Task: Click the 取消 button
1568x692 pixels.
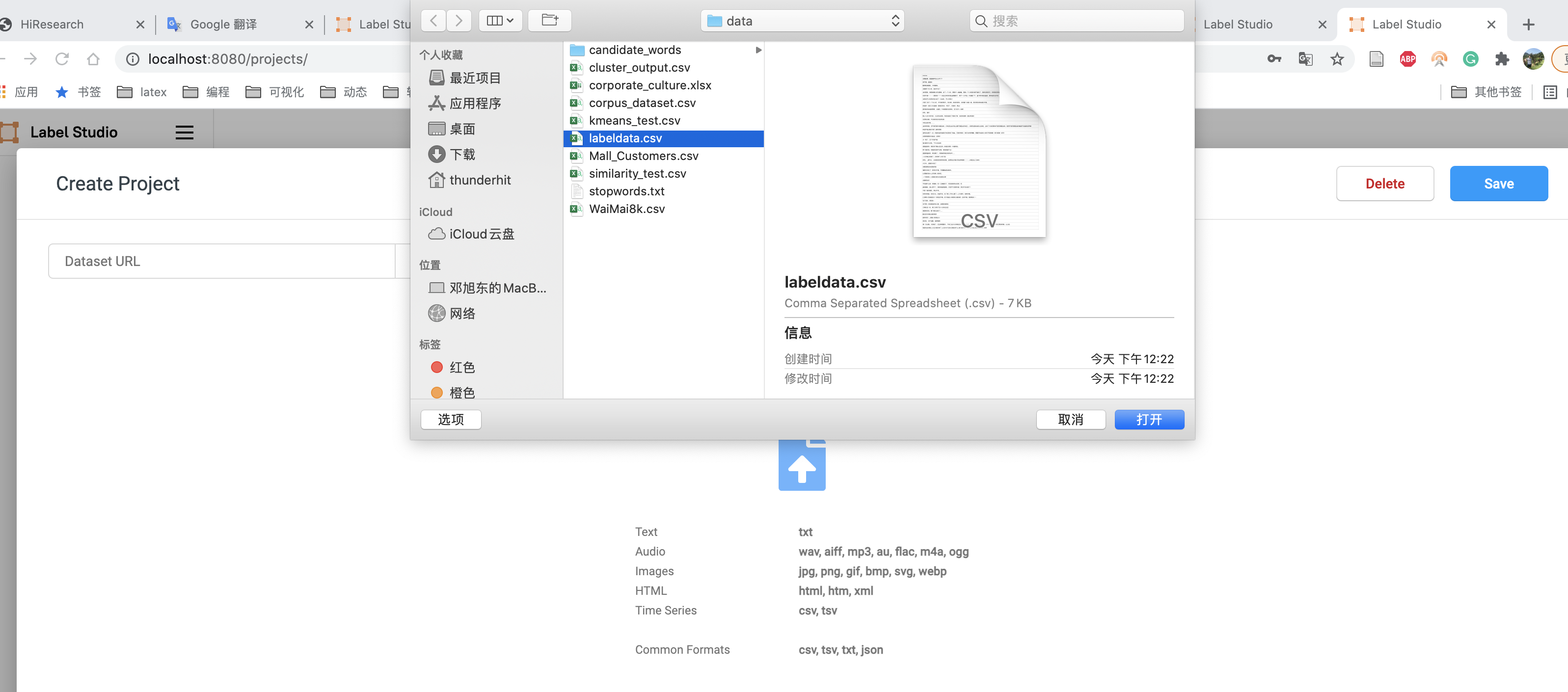Action: coord(1070,419)
